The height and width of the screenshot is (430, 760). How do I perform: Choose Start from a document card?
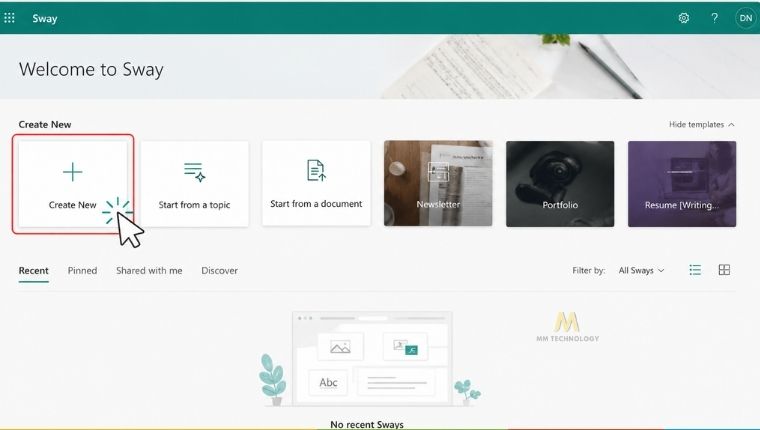316,184
